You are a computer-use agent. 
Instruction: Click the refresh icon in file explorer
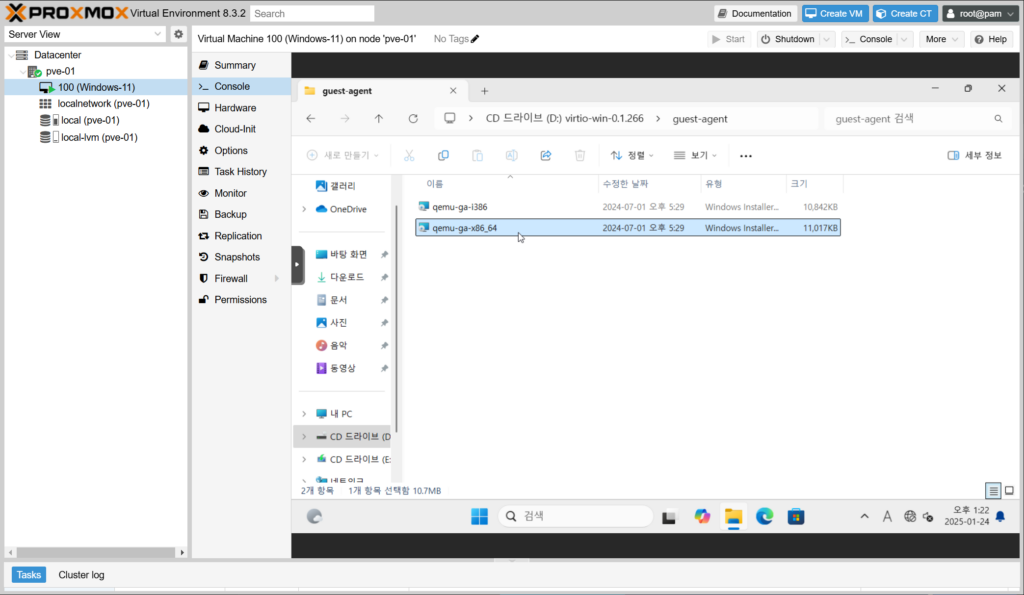point(413,118)
